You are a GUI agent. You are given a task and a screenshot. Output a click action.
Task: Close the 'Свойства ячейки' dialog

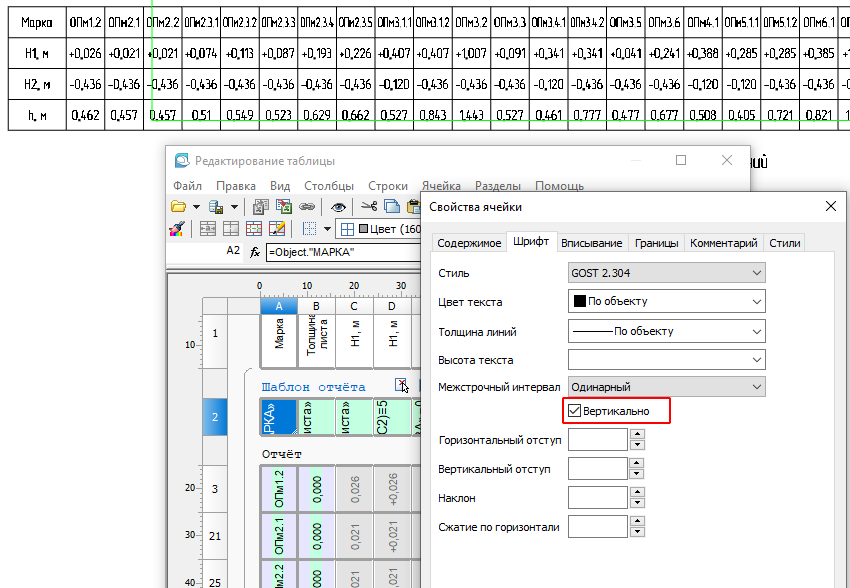click(830, 206)
